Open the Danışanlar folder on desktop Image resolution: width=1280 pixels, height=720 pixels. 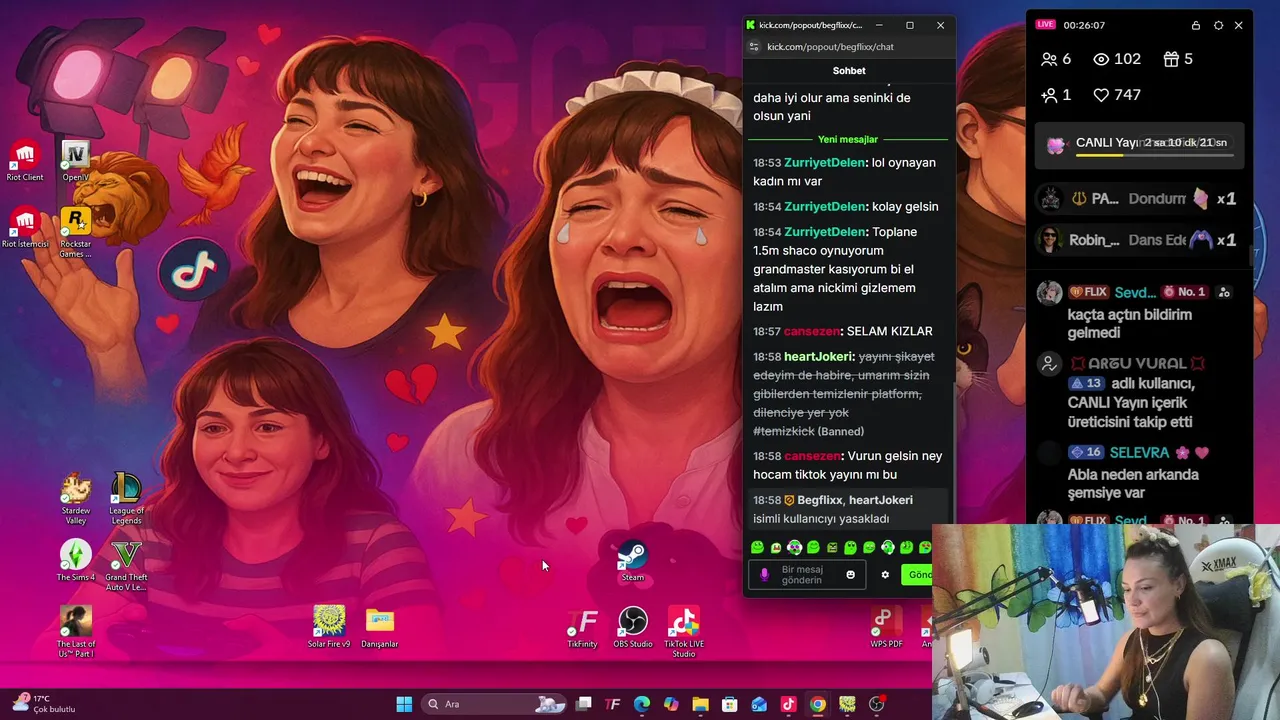coord(380,627)
